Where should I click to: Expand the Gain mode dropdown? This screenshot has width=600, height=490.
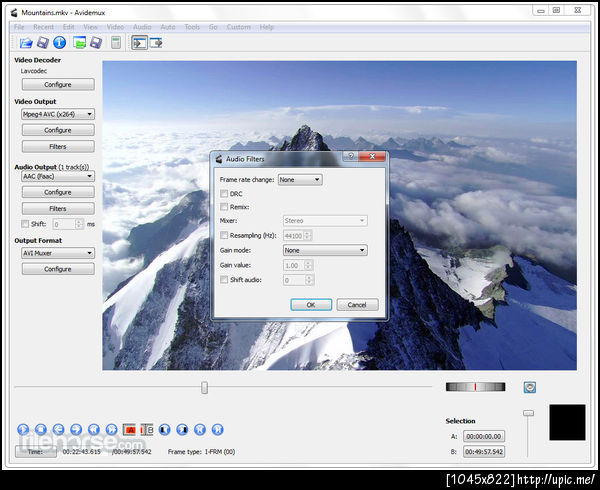325,250
